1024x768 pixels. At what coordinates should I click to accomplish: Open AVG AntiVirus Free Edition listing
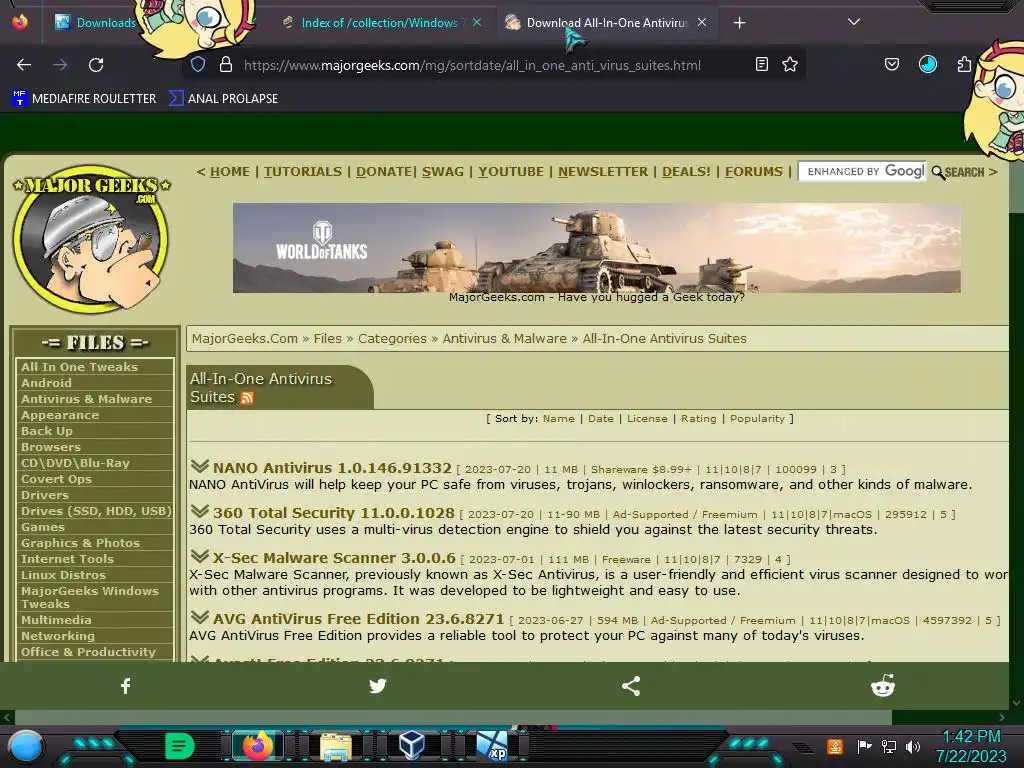click(x=359, y=619)
